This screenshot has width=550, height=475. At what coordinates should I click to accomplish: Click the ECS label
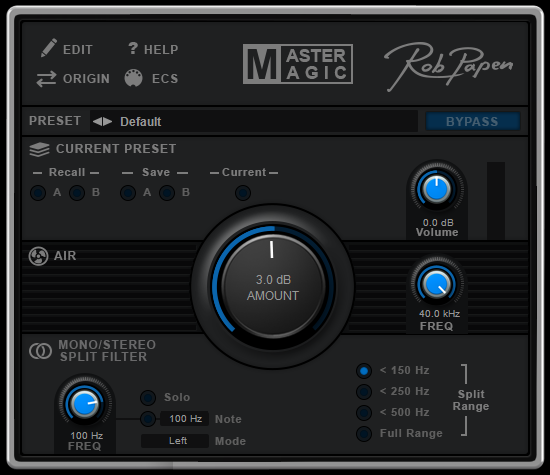coord(165,79)
